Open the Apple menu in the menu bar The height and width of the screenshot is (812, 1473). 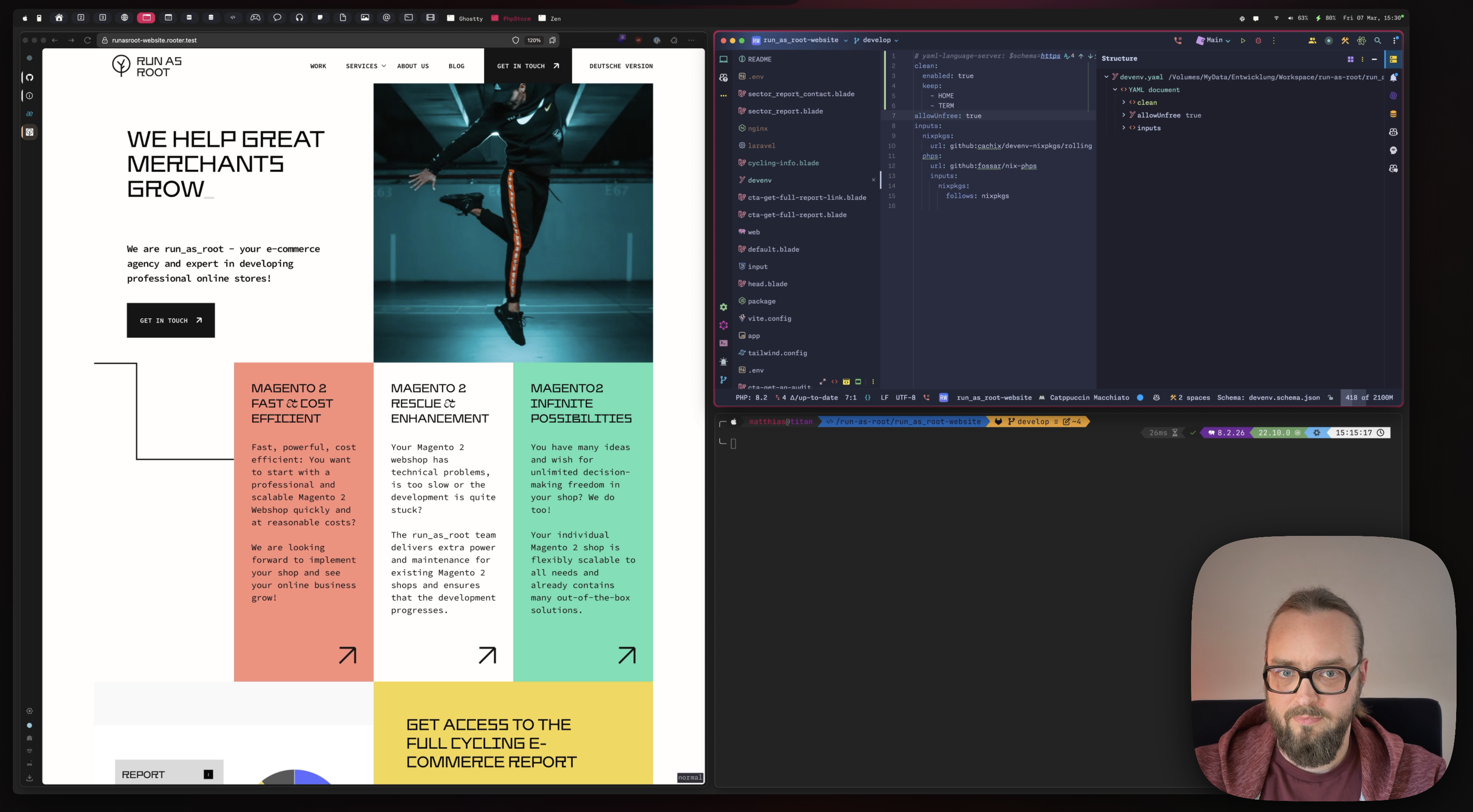click(24, 18)
